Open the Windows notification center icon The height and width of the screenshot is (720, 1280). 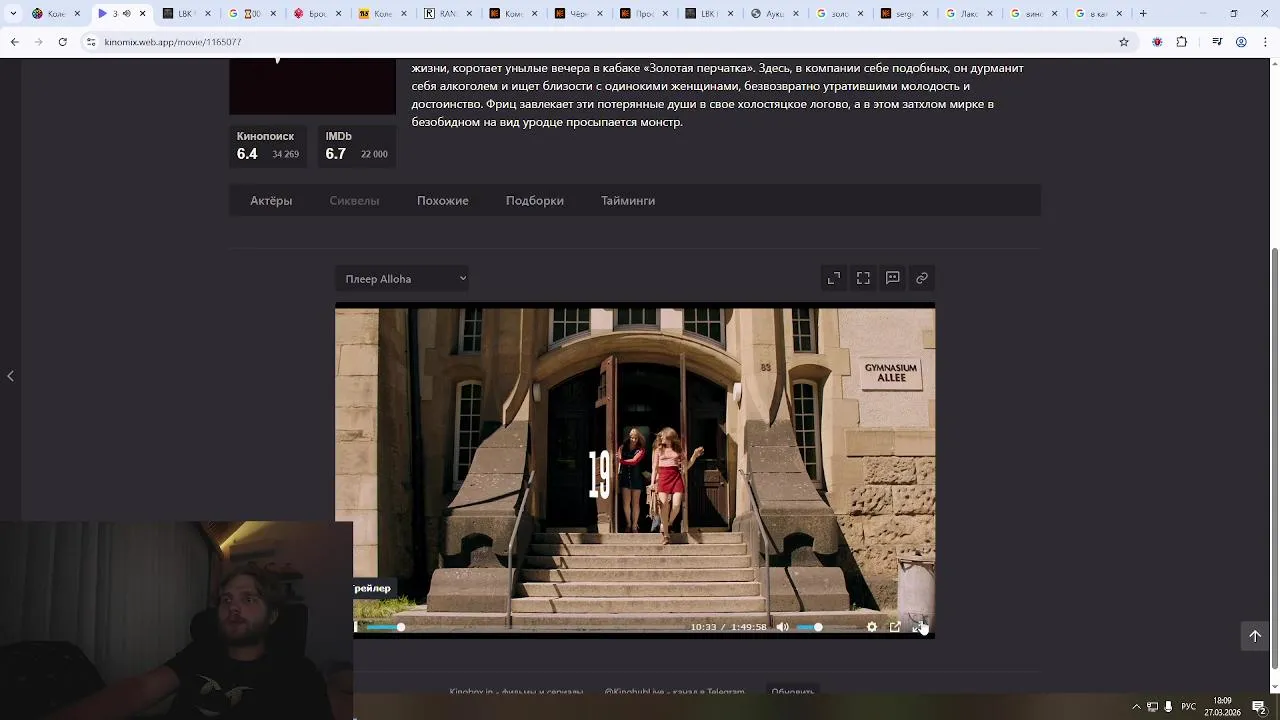(1259, 707)
